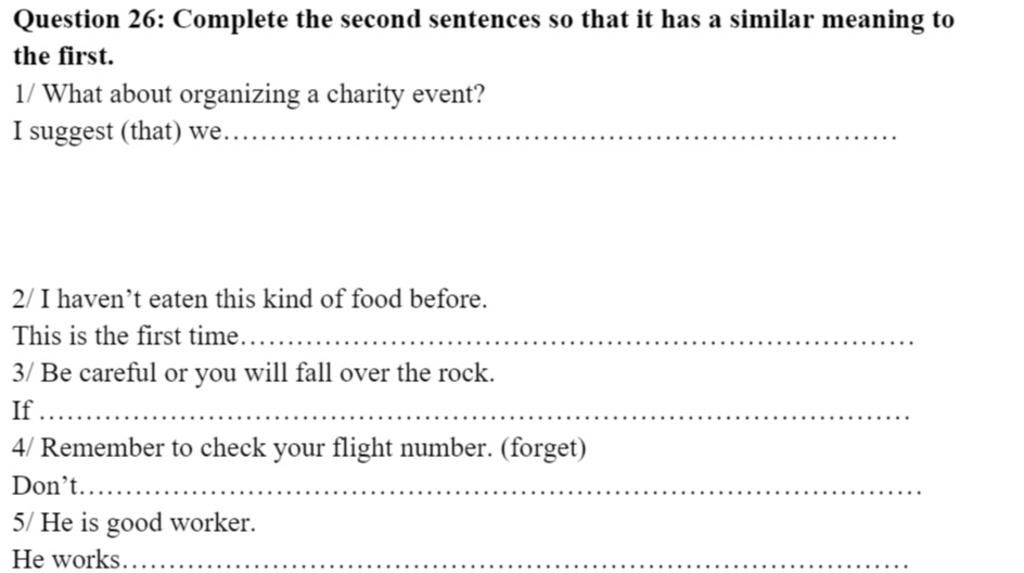This screenshot has height=573, width=1024.
Task: Click the blank line after "I suggest (that) we"
Action: coord(560,136)
